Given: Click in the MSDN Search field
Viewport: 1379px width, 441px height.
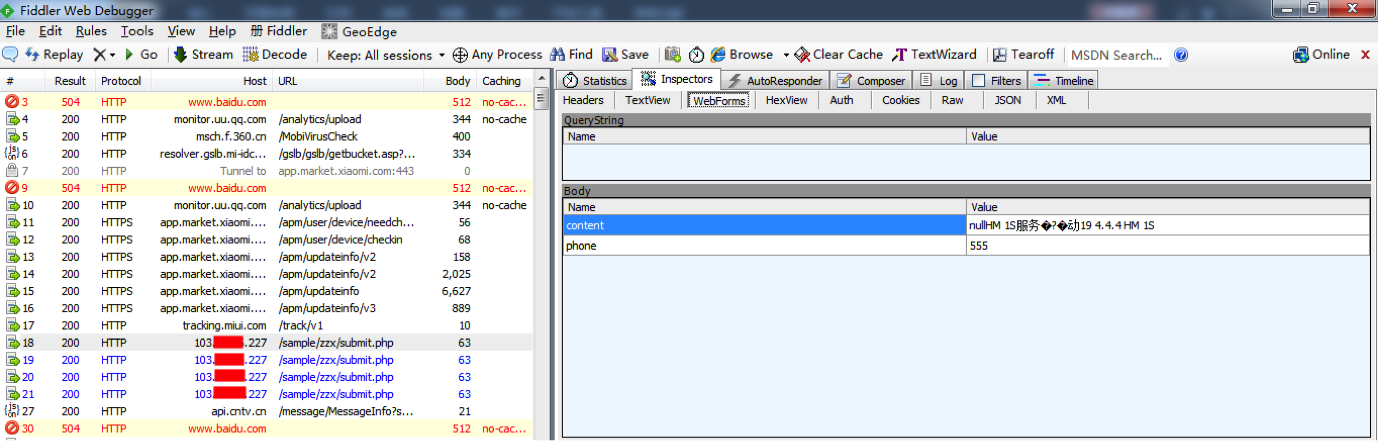Looking at the screenshot, I should pos(1116,55).
